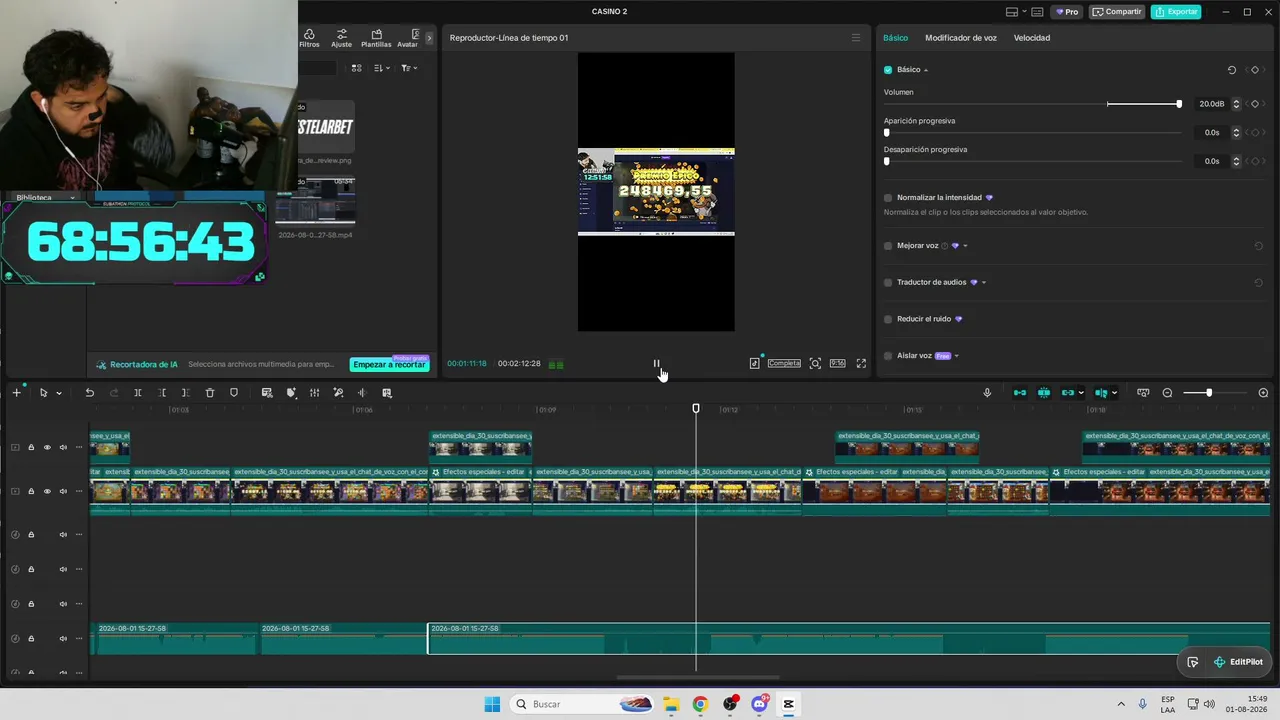
Task: Click Empezar a recortar
Action: (389, 365)
